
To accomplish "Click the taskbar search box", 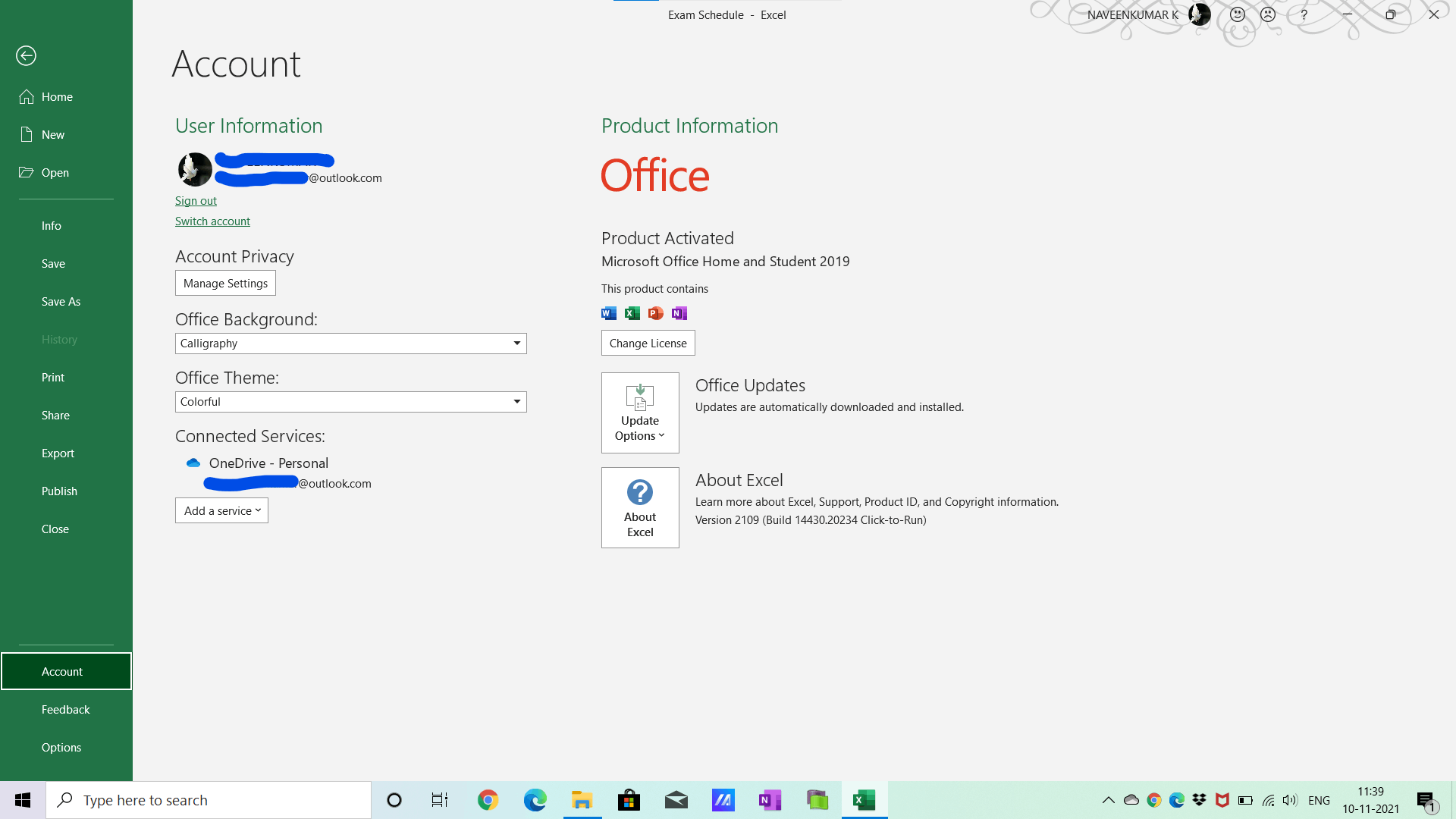I will tap(209, 800).
